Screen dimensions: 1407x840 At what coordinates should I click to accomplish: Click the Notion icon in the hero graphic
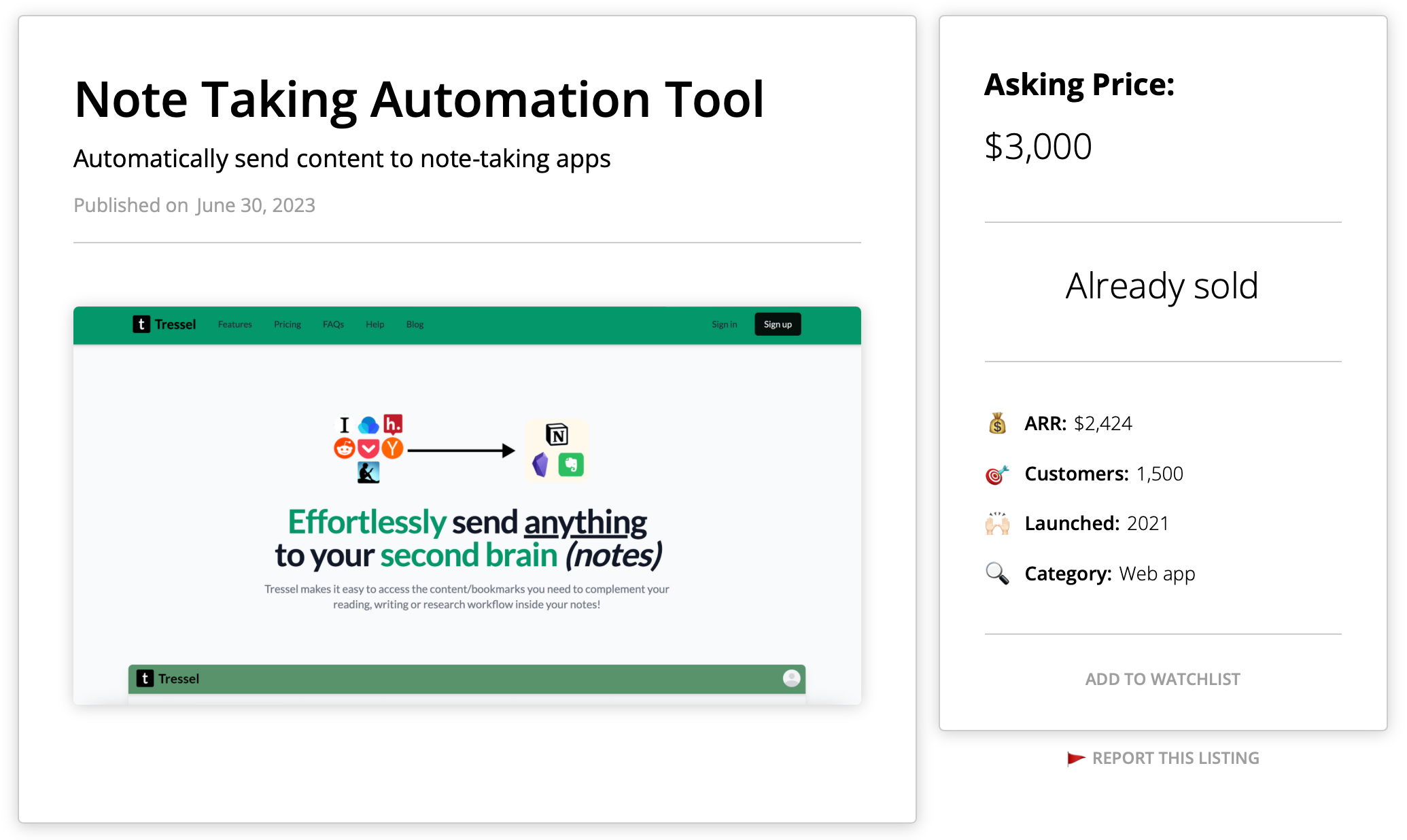pyautogui.click(x=557, y=434)
